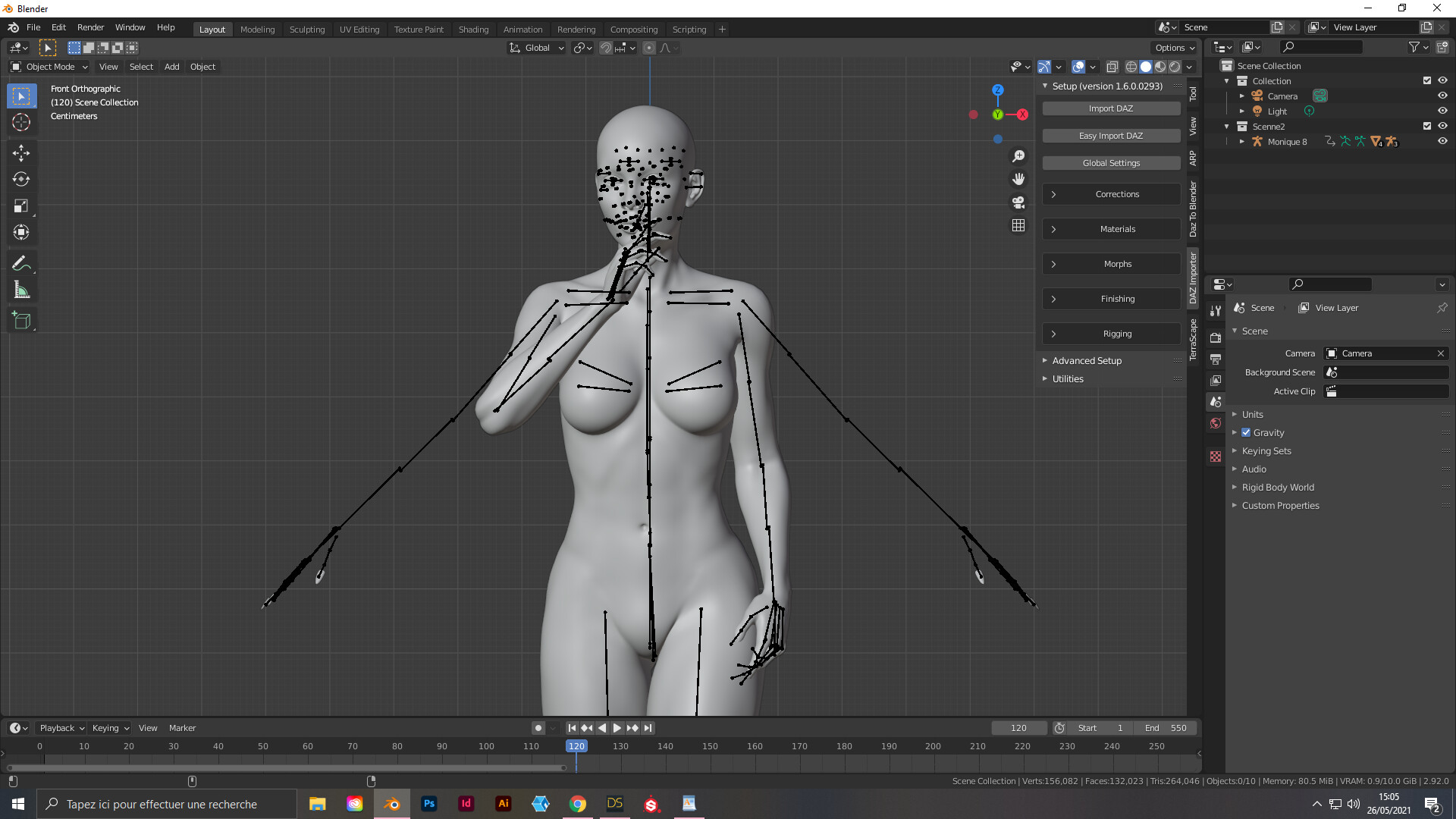The height and width of the screenshot is (819, 1456).
Task: Open the Object Mode dropdown
Action: pyautogui.click(x=49, y=67)
